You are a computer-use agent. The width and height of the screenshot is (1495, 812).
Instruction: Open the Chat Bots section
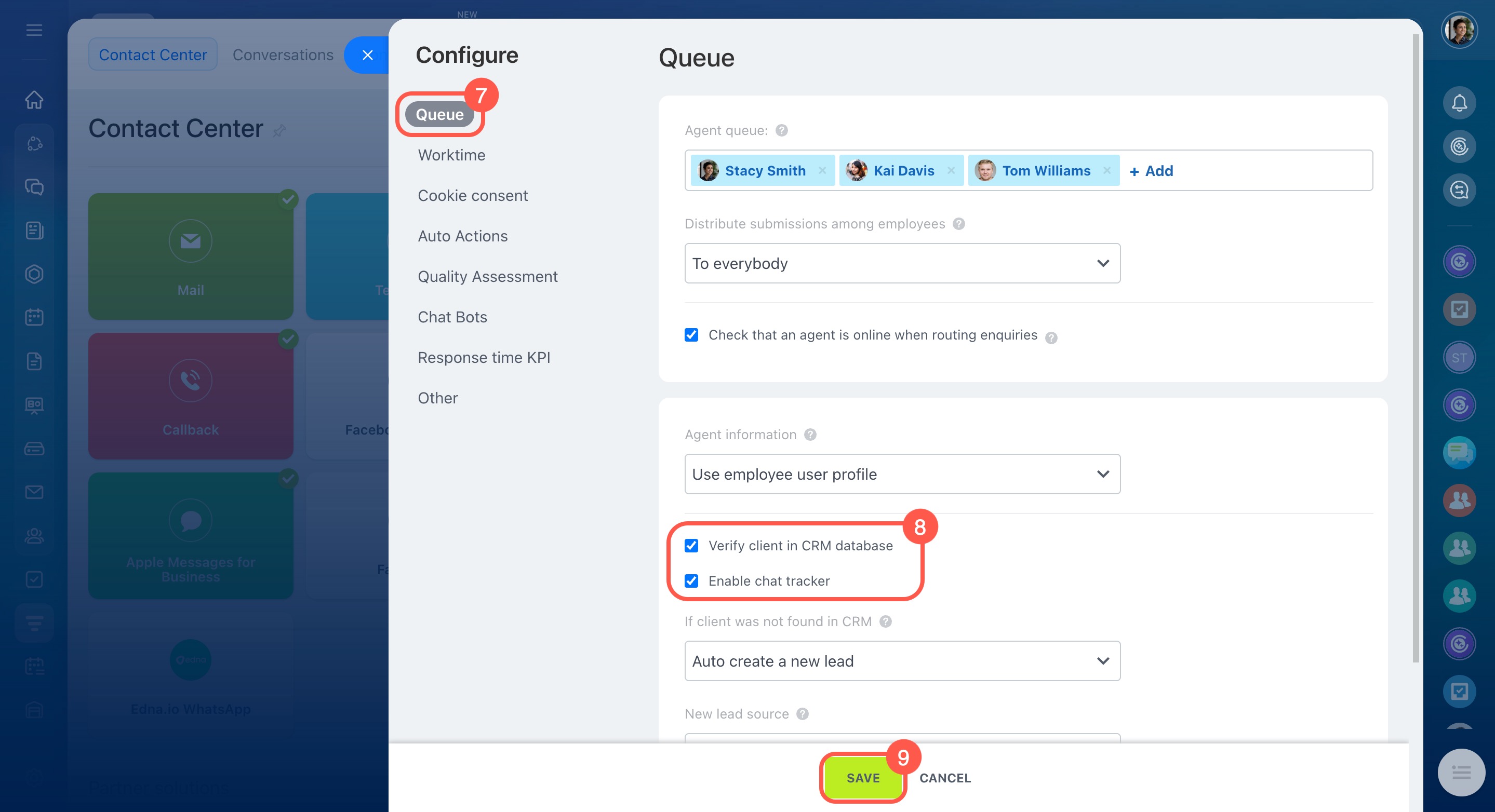click(x=452, y=317)
